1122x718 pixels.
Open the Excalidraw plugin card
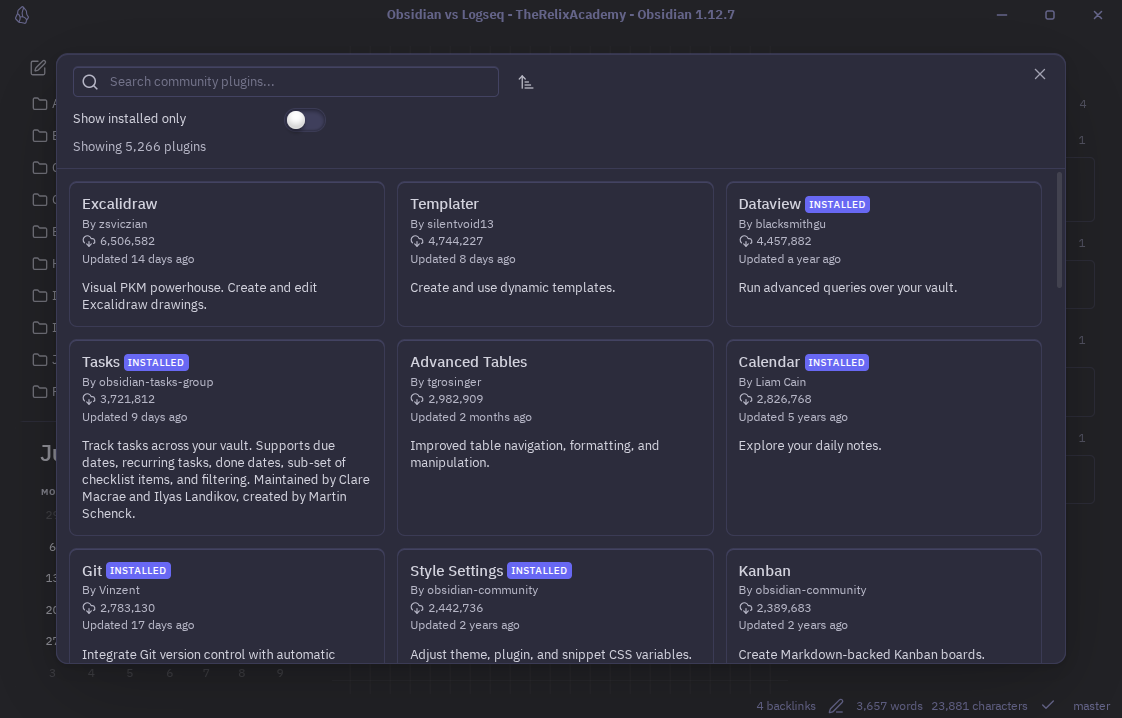click(x=227, y=254)
